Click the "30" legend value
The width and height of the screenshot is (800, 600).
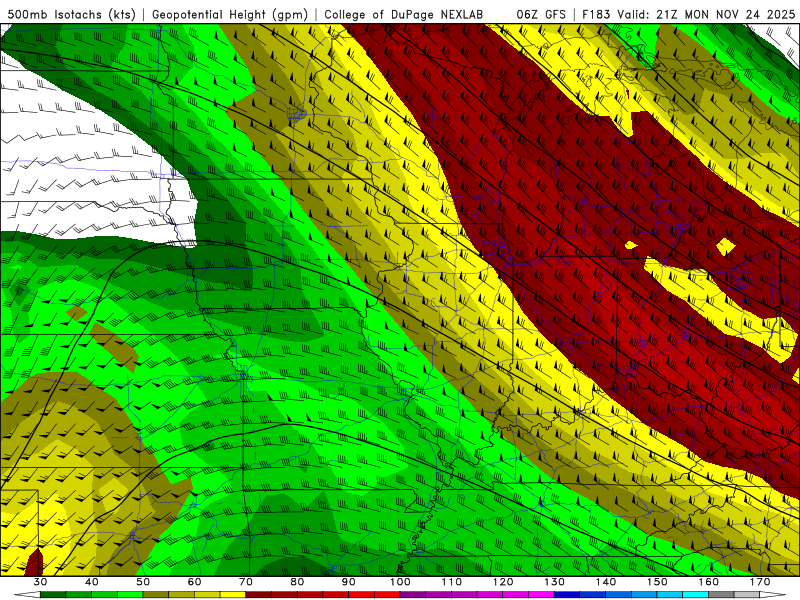40,582
